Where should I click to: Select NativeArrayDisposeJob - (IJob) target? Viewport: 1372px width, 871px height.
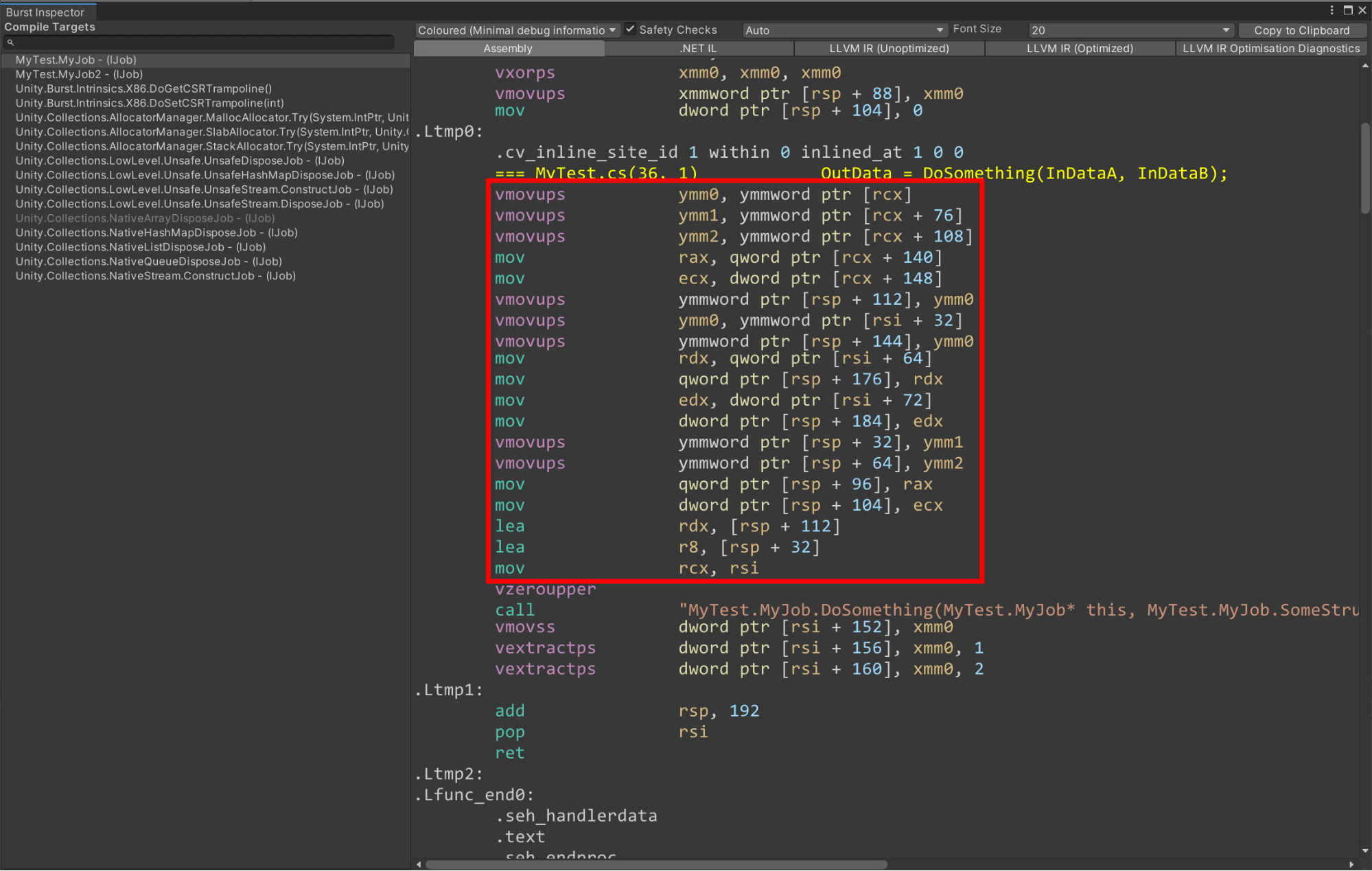click(206, 219)
